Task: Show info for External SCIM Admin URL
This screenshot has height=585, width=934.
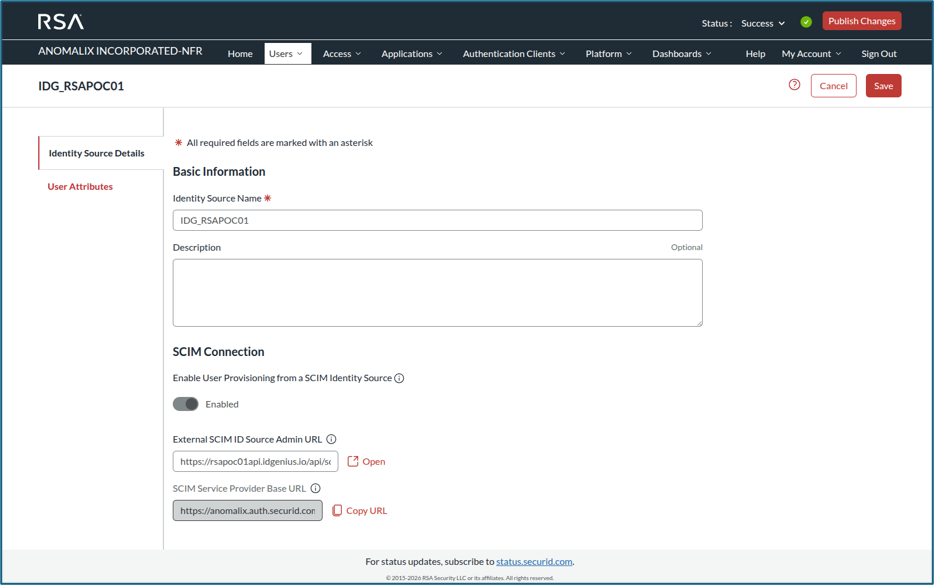Action: (x=331, y=439)
